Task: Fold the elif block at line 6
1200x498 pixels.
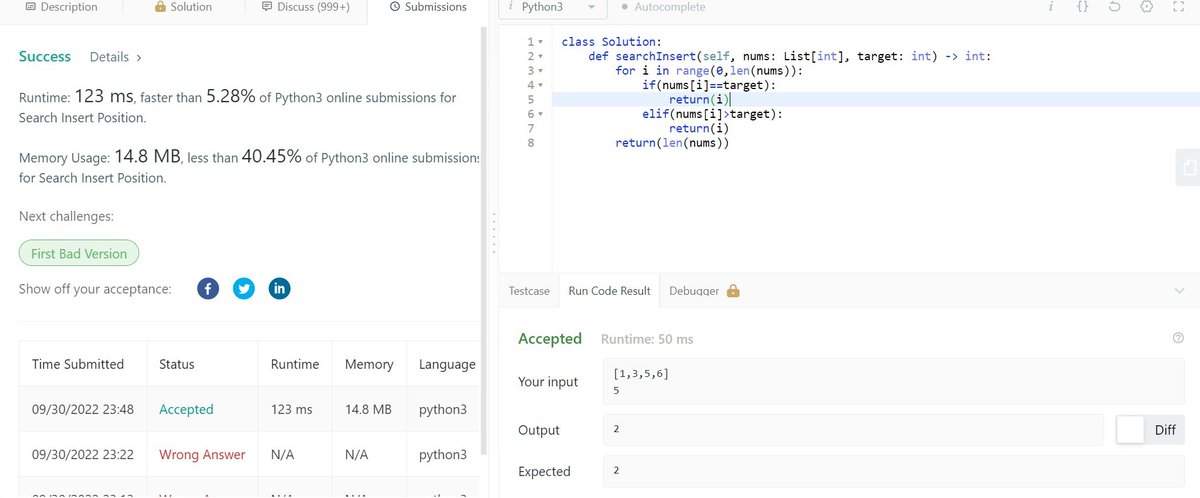Action: (x=540, y=114)
